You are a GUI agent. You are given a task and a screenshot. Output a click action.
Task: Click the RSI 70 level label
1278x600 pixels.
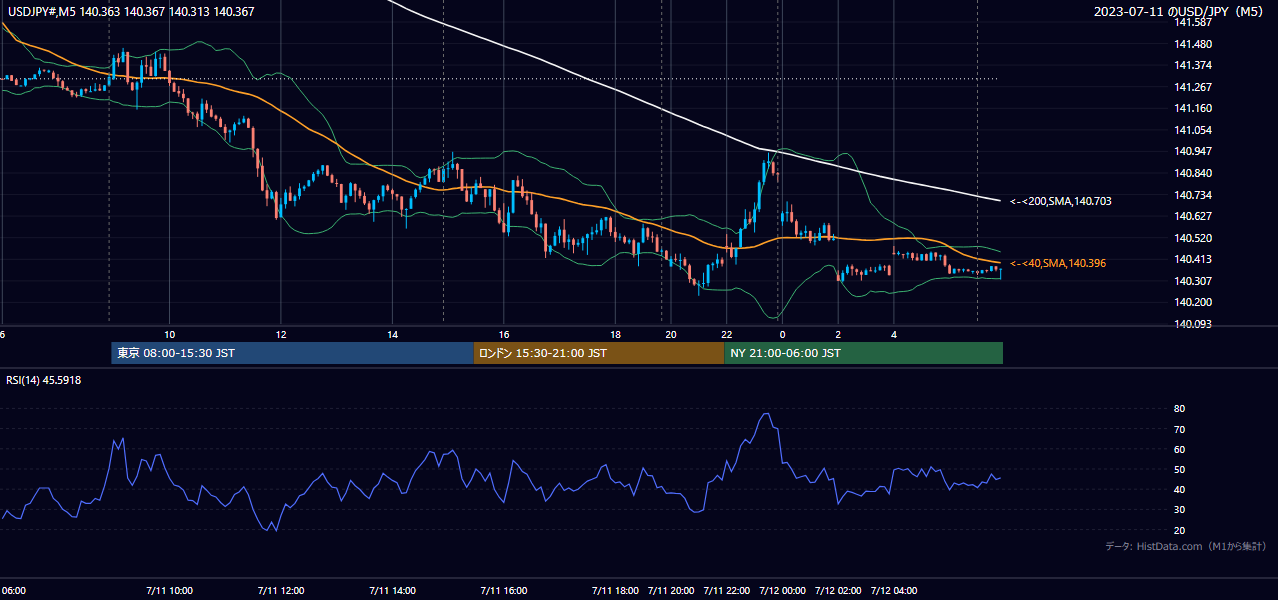(x=1179, y=429)
